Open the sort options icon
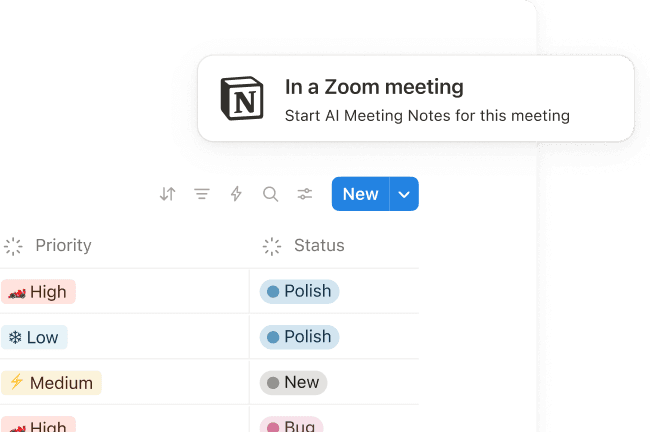 (x=167, y=194)
